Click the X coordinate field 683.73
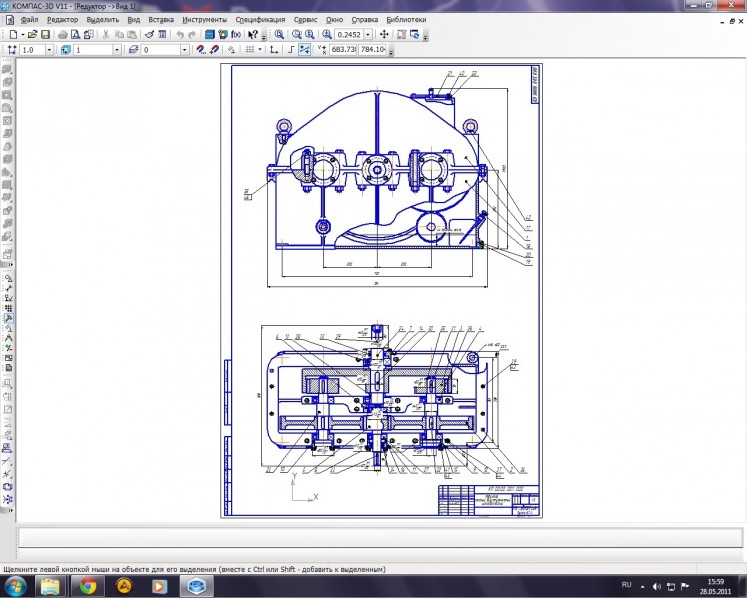 [343, 50]
